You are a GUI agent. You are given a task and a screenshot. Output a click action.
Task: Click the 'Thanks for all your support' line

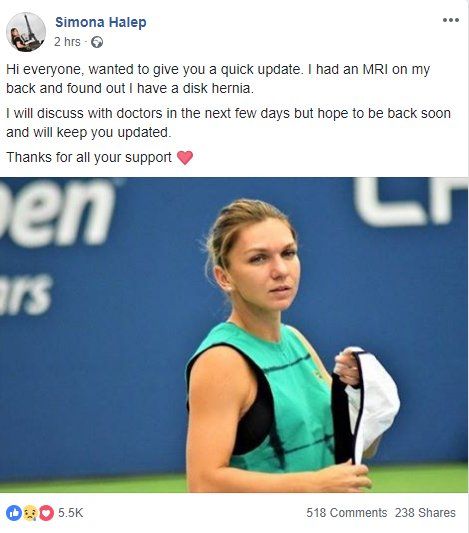(x=89, y=157)
